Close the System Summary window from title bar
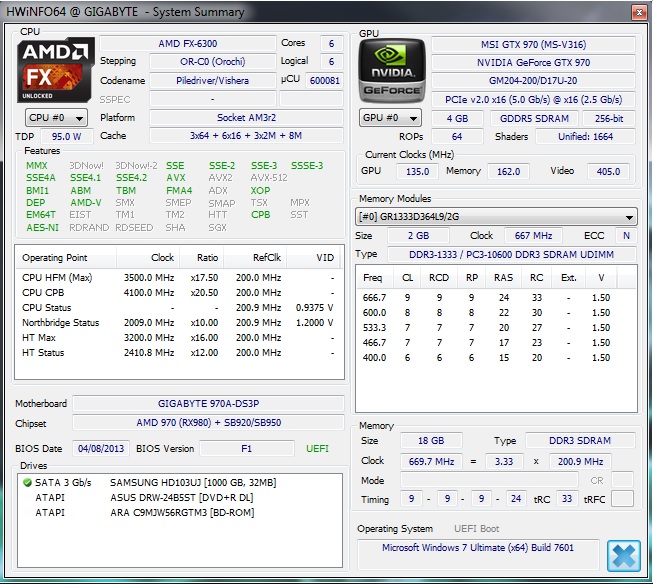 tap(639, 12)
